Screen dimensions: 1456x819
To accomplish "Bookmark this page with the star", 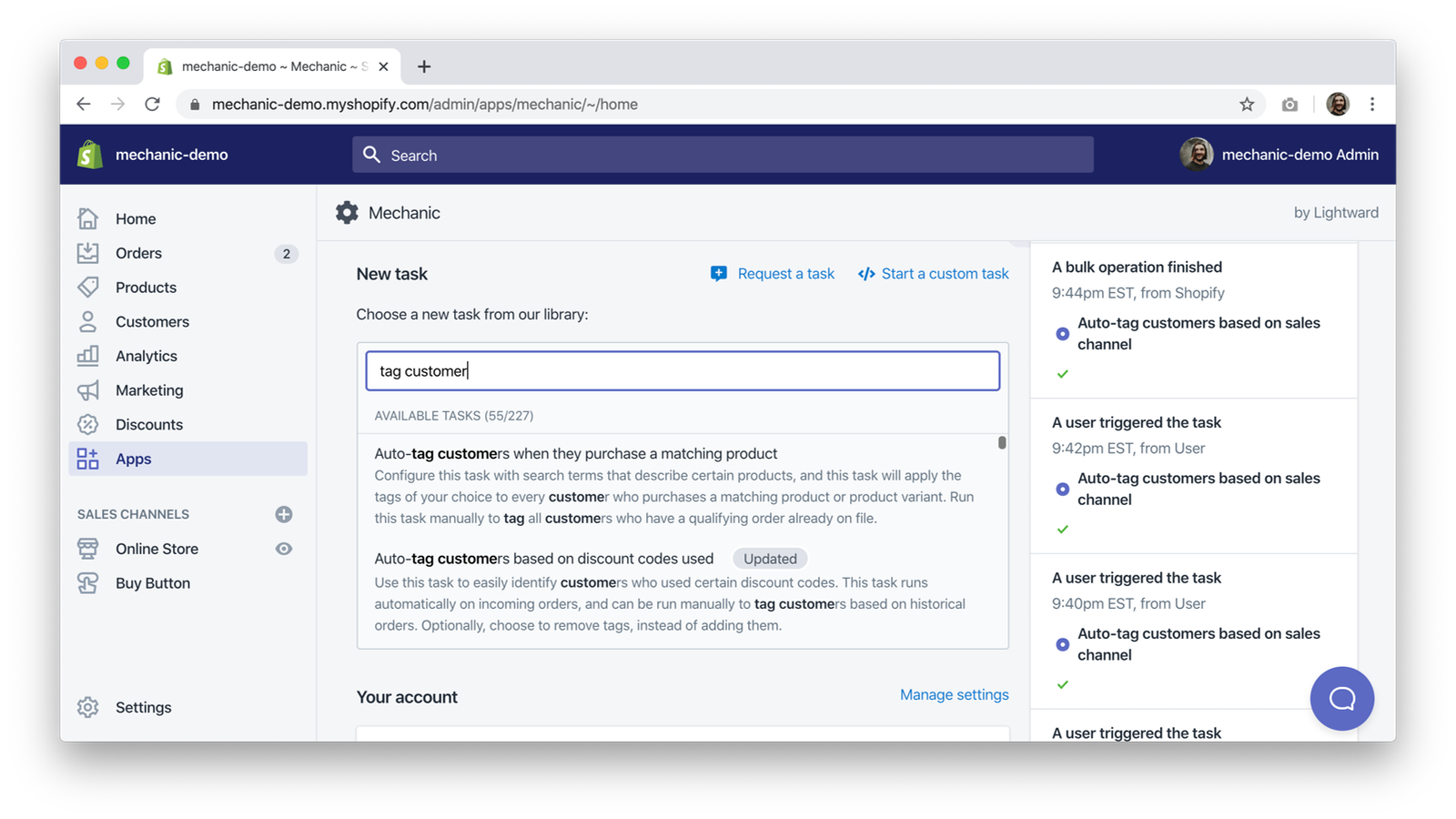I will pos(1247,105).
